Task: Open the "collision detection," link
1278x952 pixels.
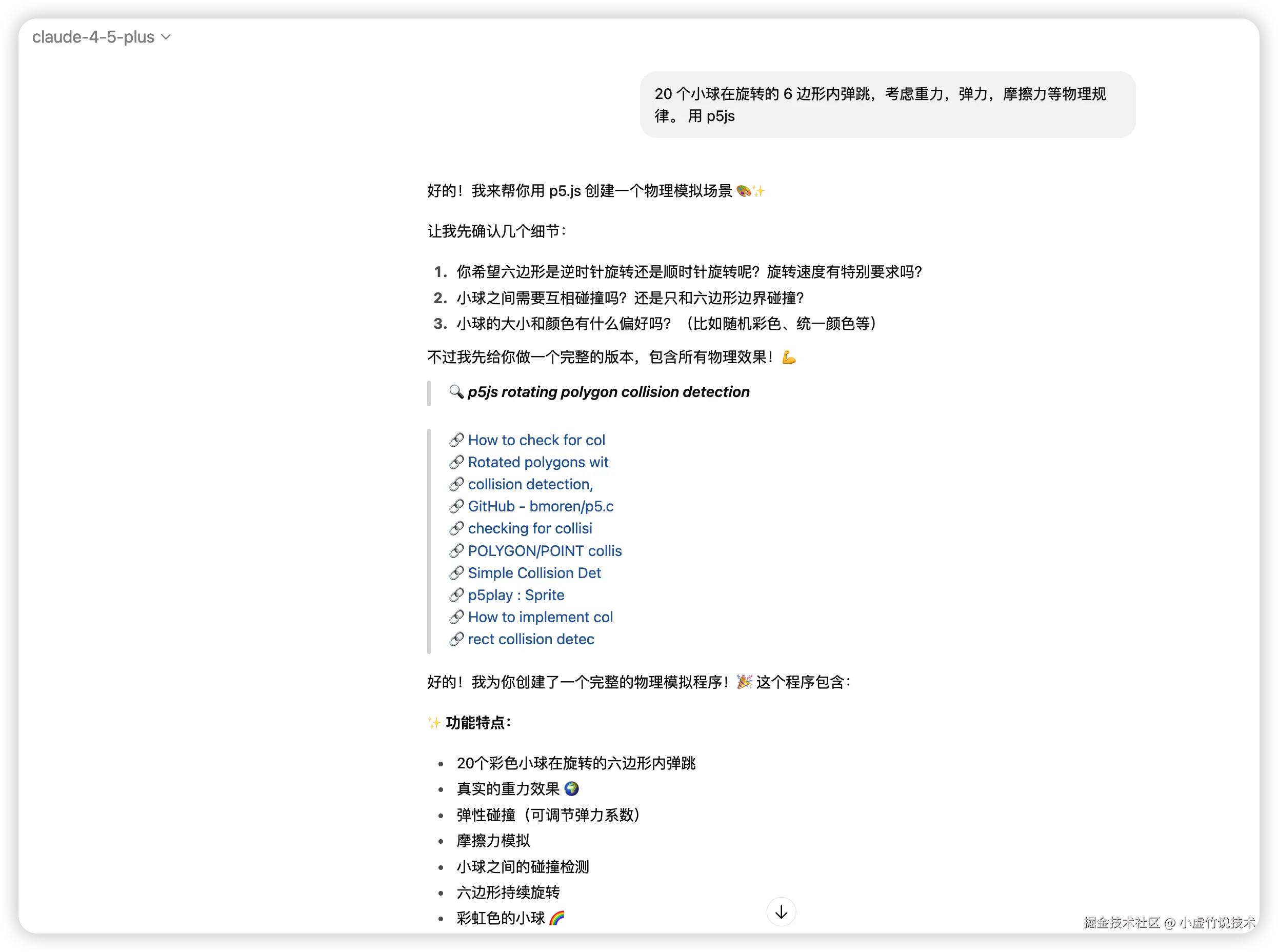Action: click(530, 485)
